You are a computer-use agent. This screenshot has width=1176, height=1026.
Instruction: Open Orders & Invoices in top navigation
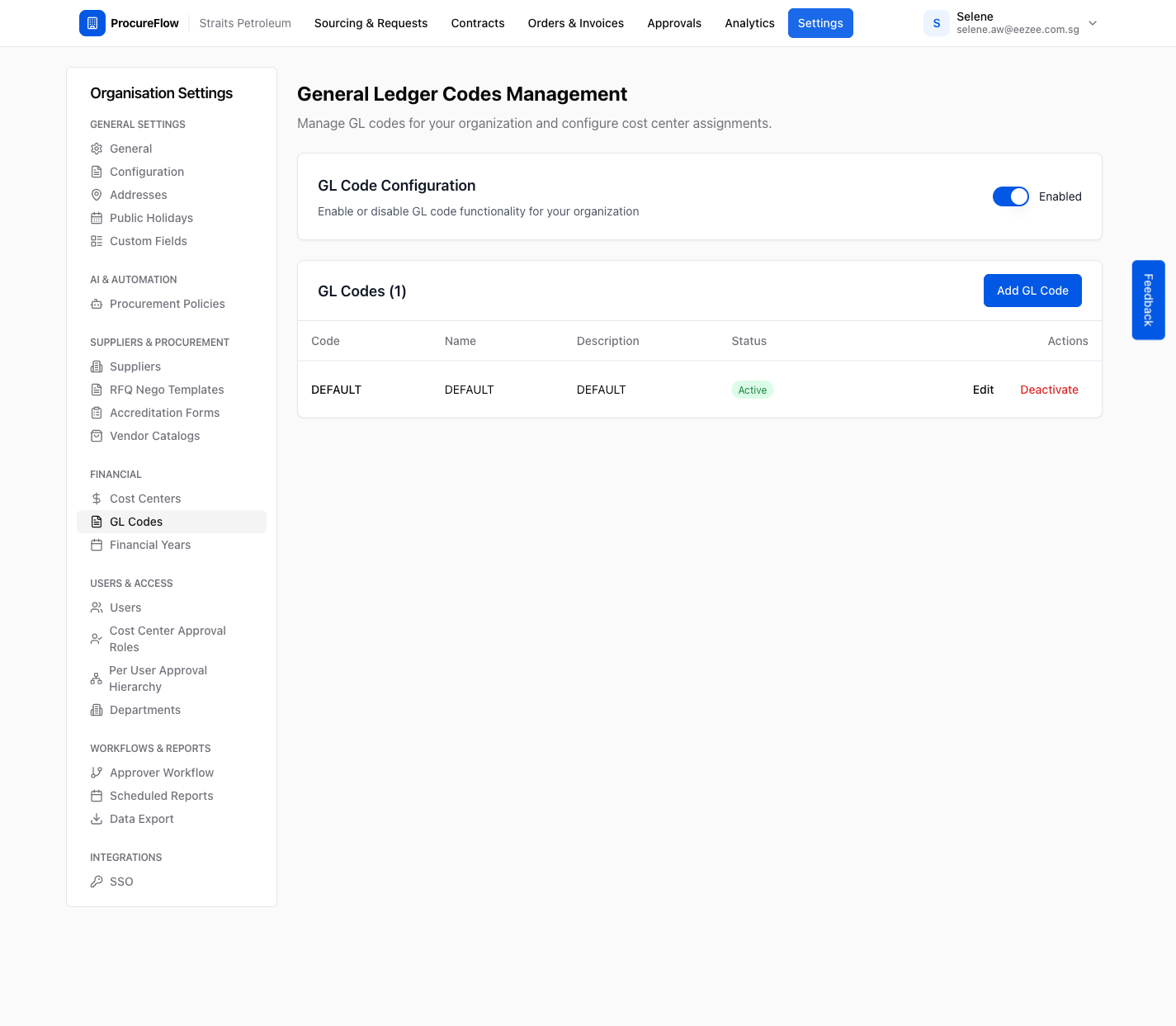click(x=576, y=23)
